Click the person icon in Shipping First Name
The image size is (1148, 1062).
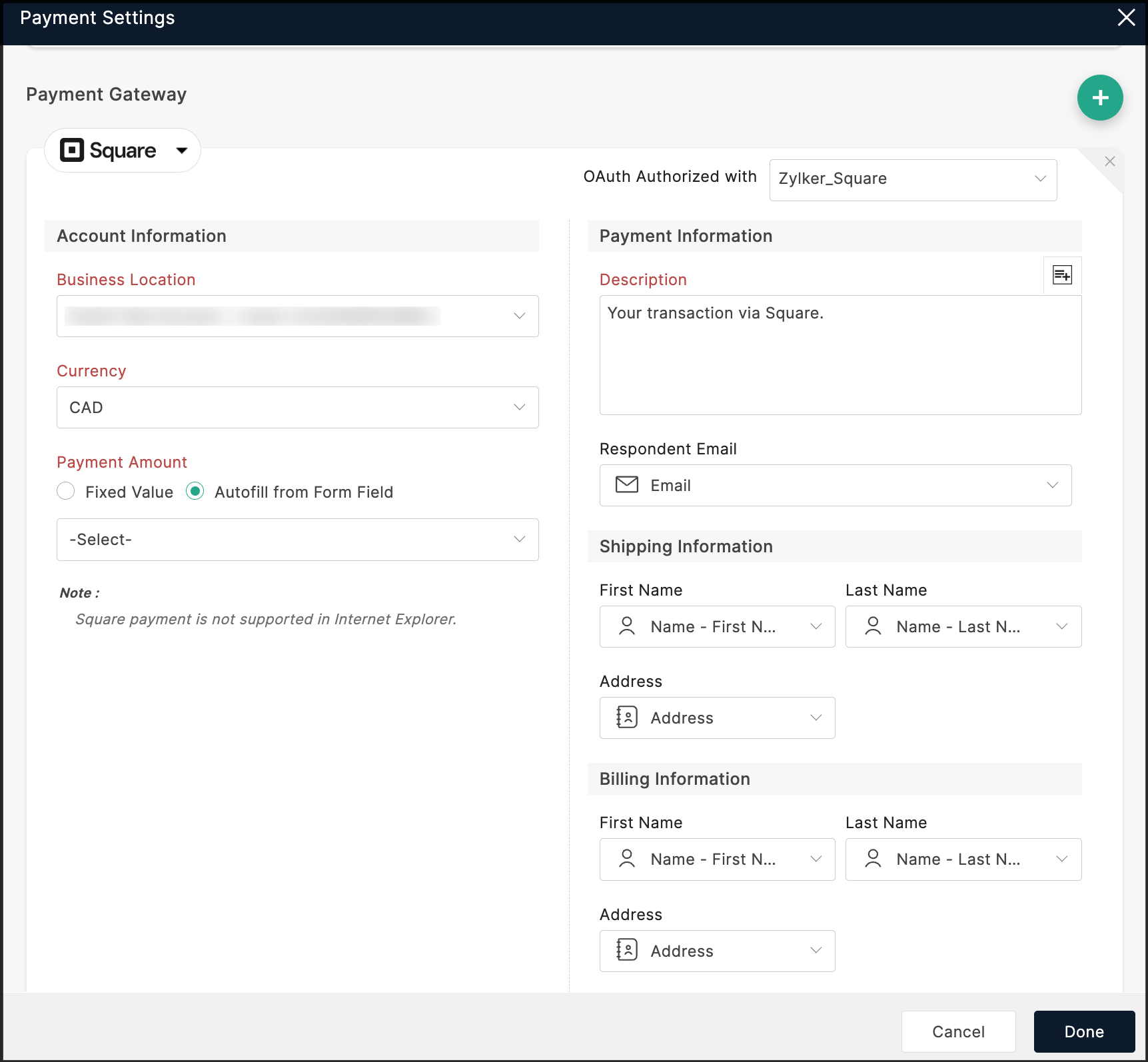coord(626,626)
